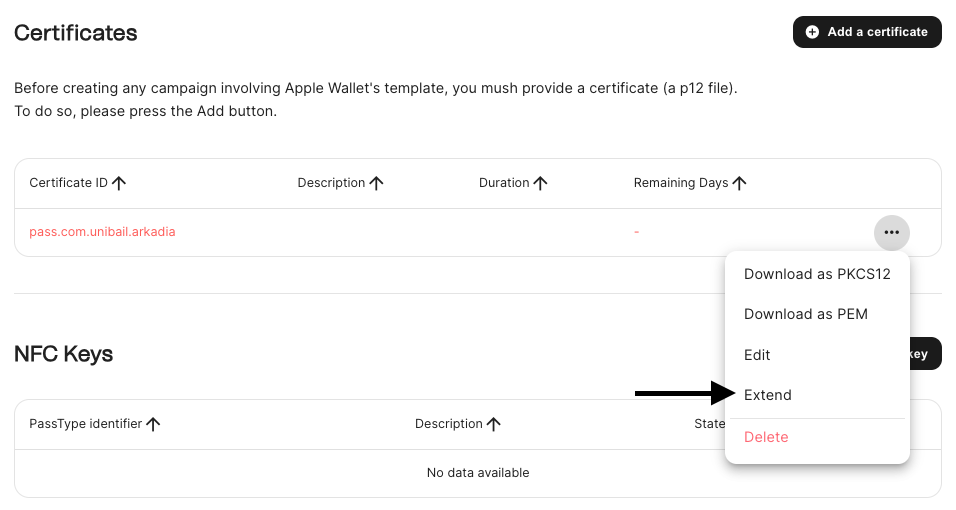Sort certificates by Duration arrow

[541, 183]
